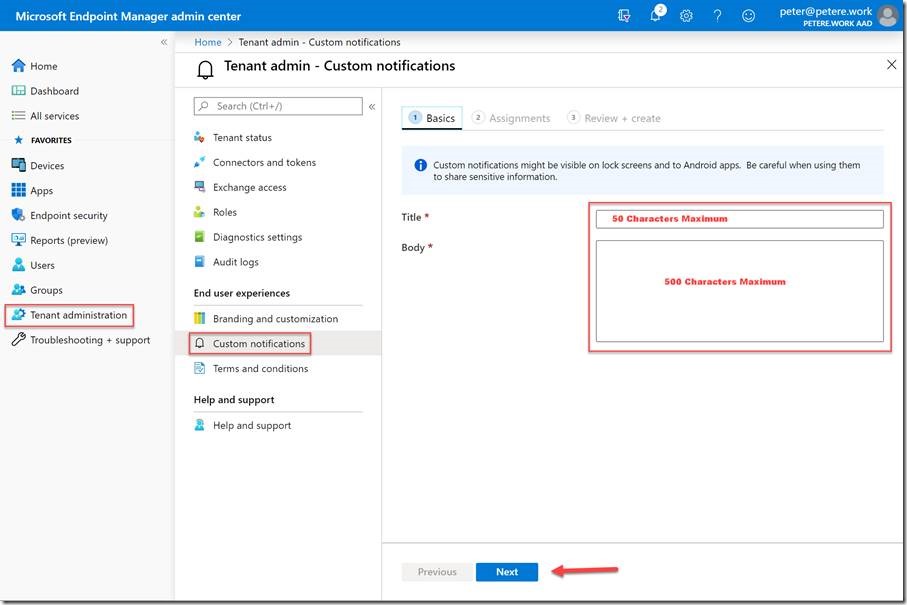Open the portal settings gear
This screenshot has height=605, width=907.
click(686, 16)
